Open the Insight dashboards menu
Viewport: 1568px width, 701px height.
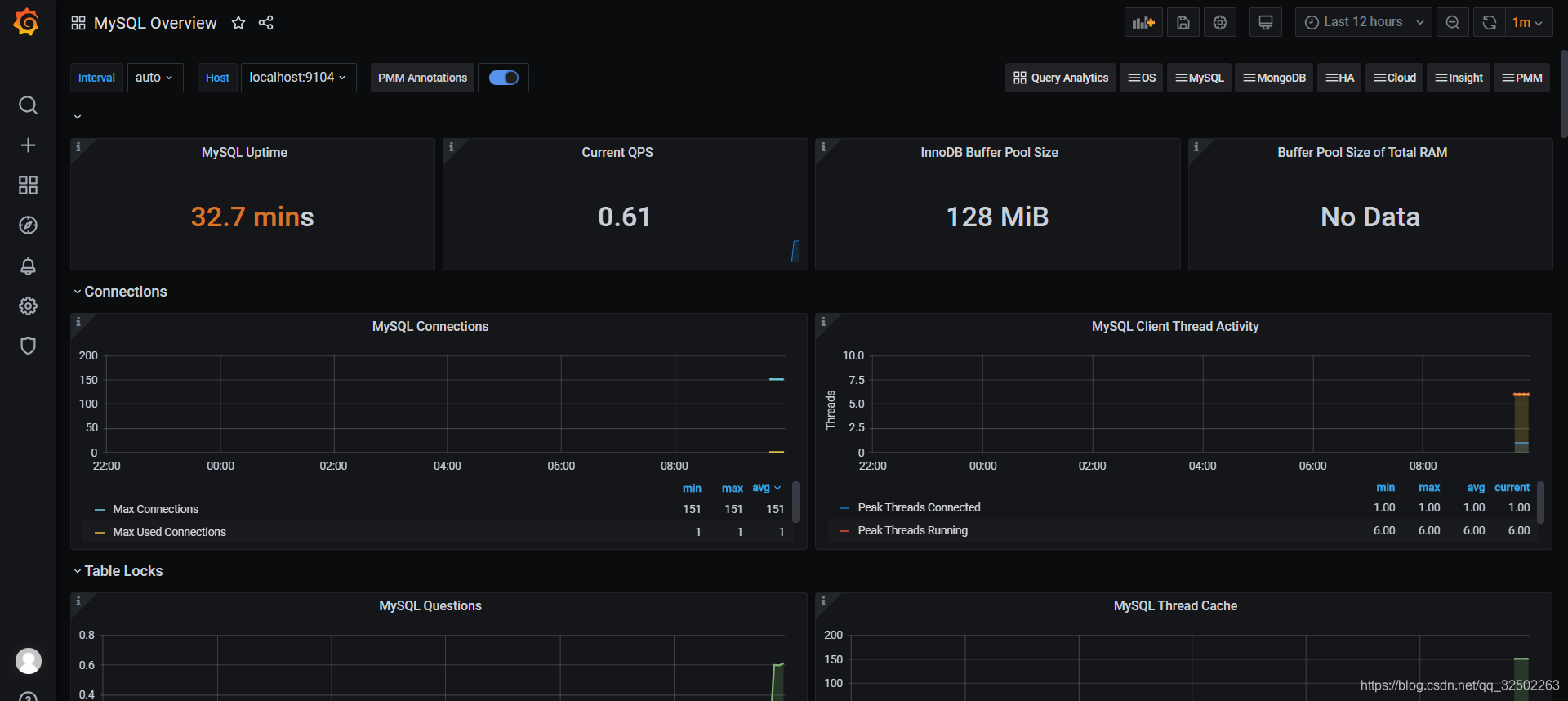point(1459,78)
